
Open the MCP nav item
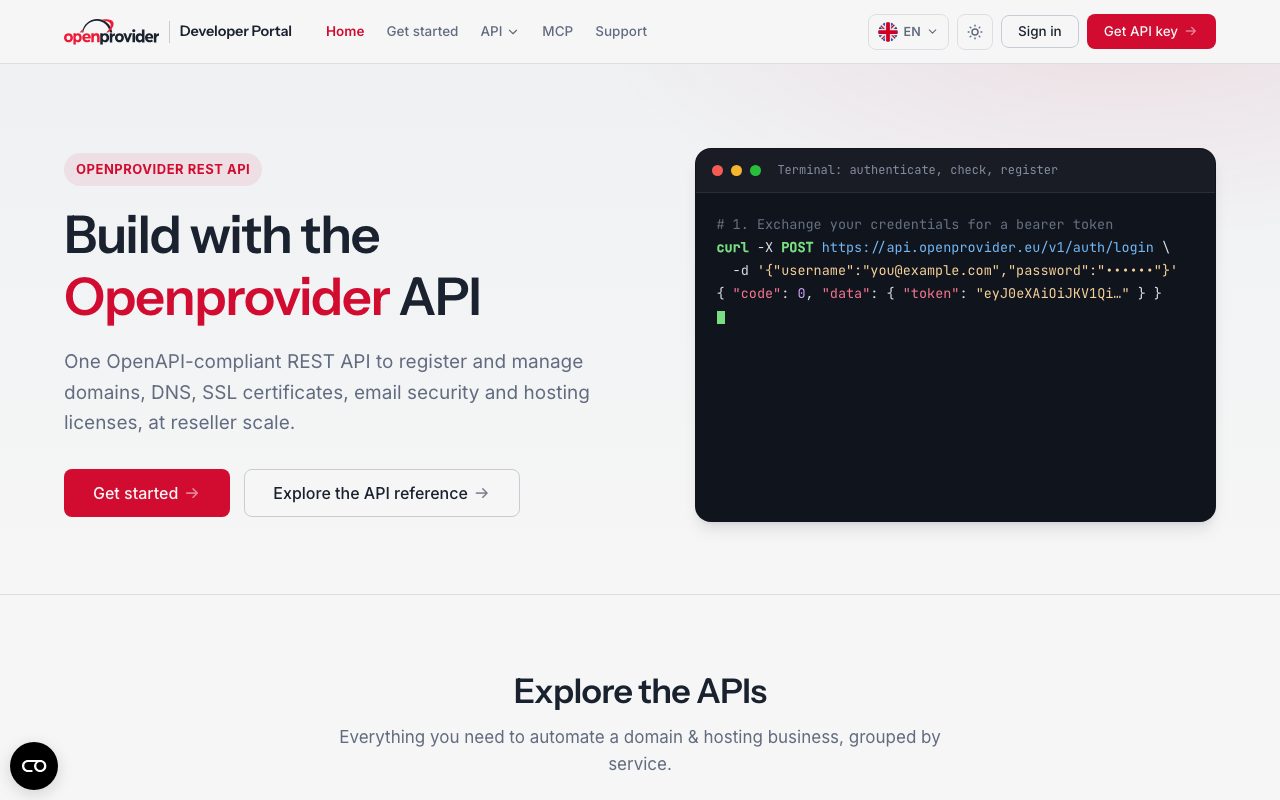[558, 32]
